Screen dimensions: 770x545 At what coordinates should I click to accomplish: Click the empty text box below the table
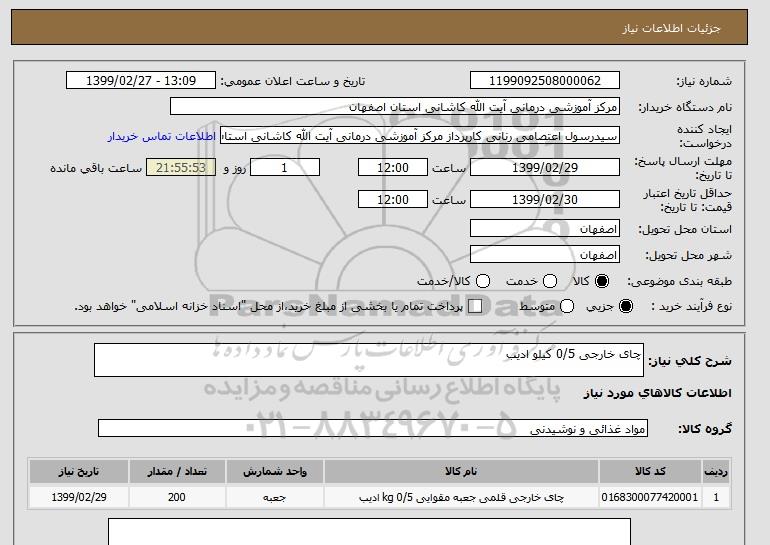[x=369, y=532]
